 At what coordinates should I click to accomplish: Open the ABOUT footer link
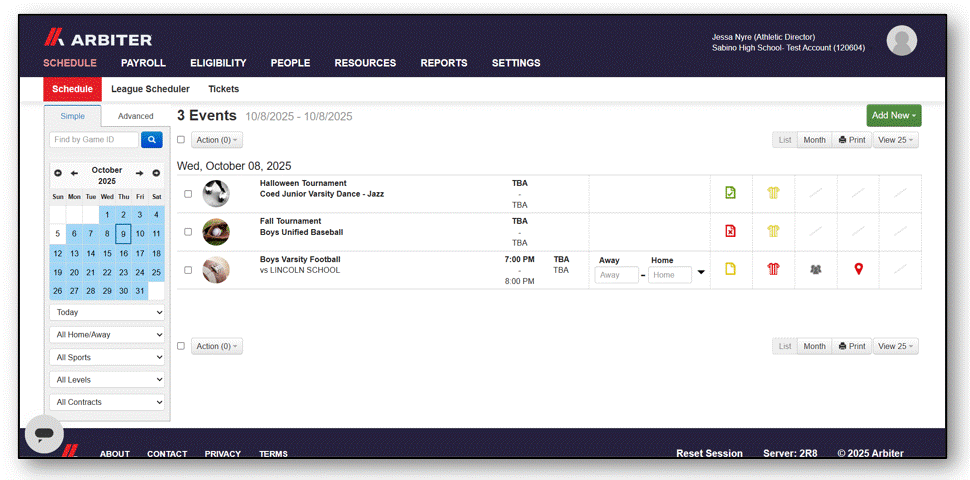click(x=114, y=454)
